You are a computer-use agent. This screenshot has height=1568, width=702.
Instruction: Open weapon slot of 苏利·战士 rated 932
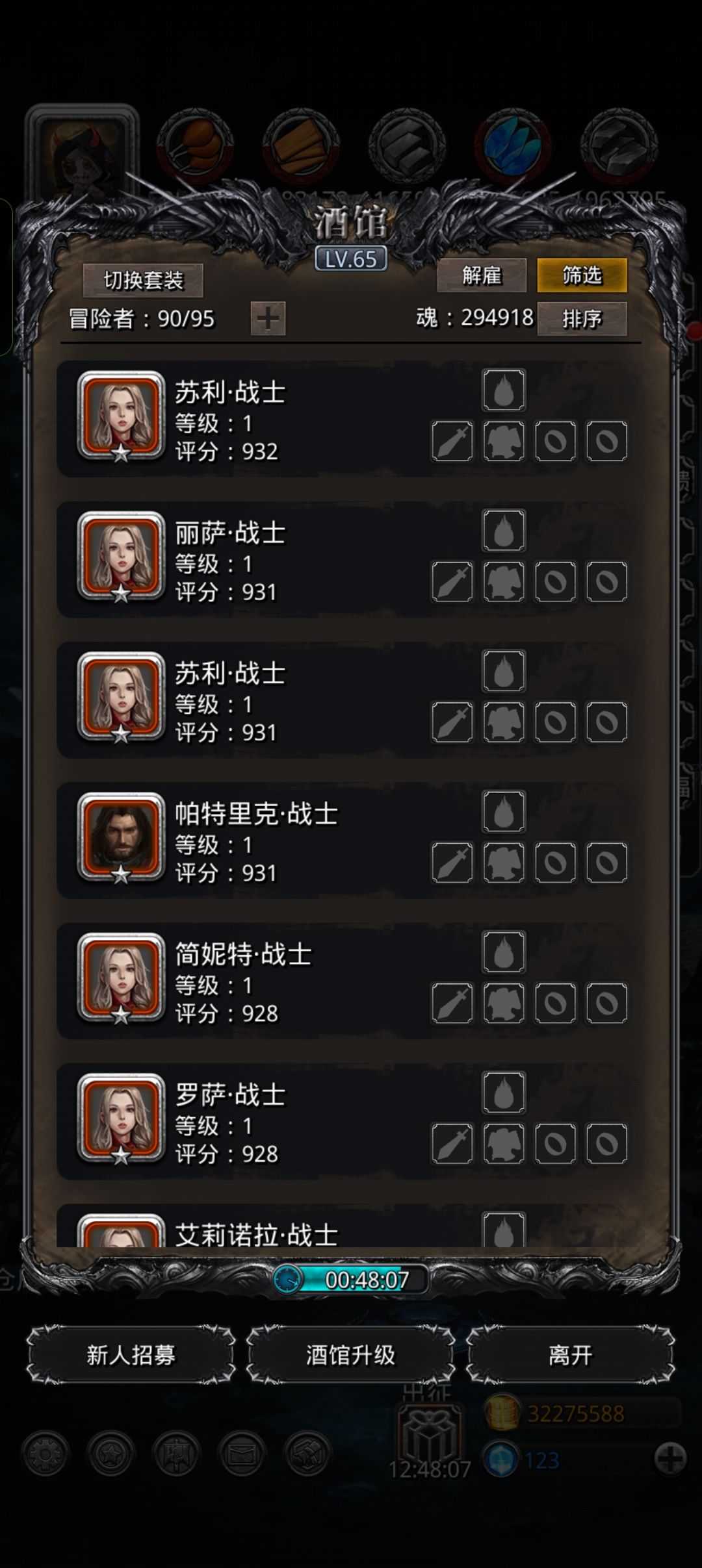[x=452, y=441]
